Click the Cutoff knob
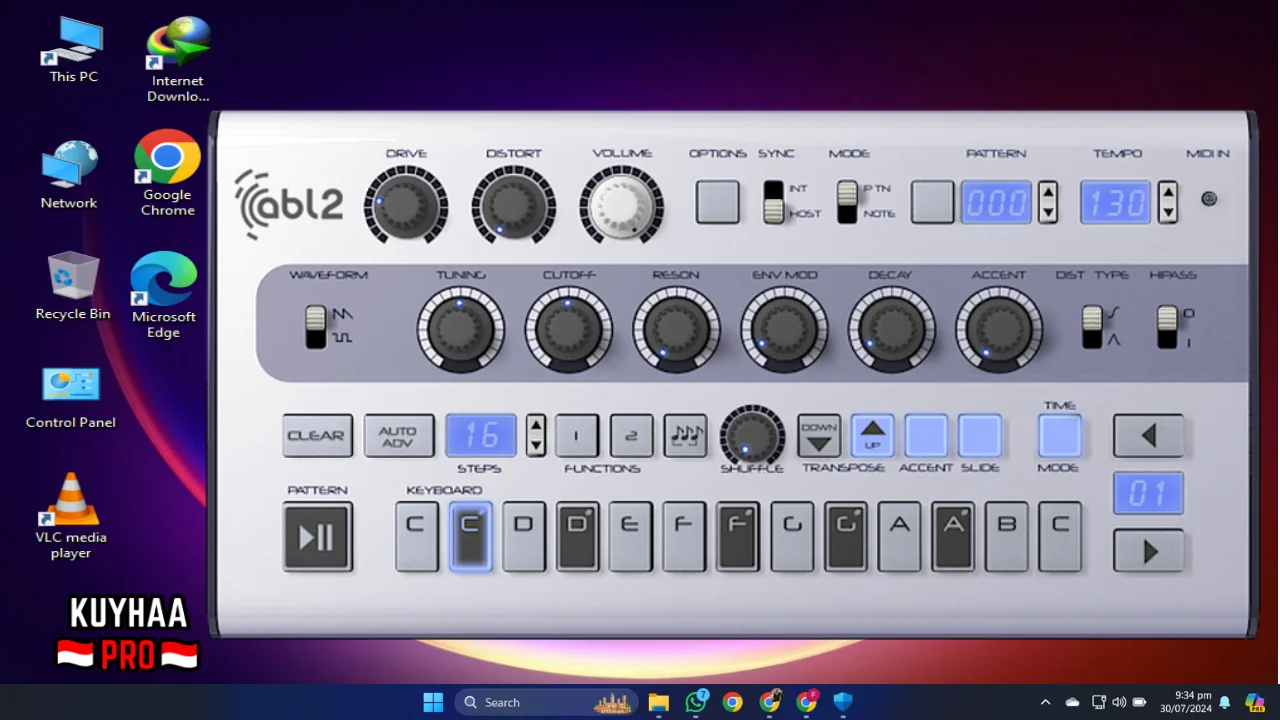The width and height of the screenshot is (1280, 720). [569, 329]
